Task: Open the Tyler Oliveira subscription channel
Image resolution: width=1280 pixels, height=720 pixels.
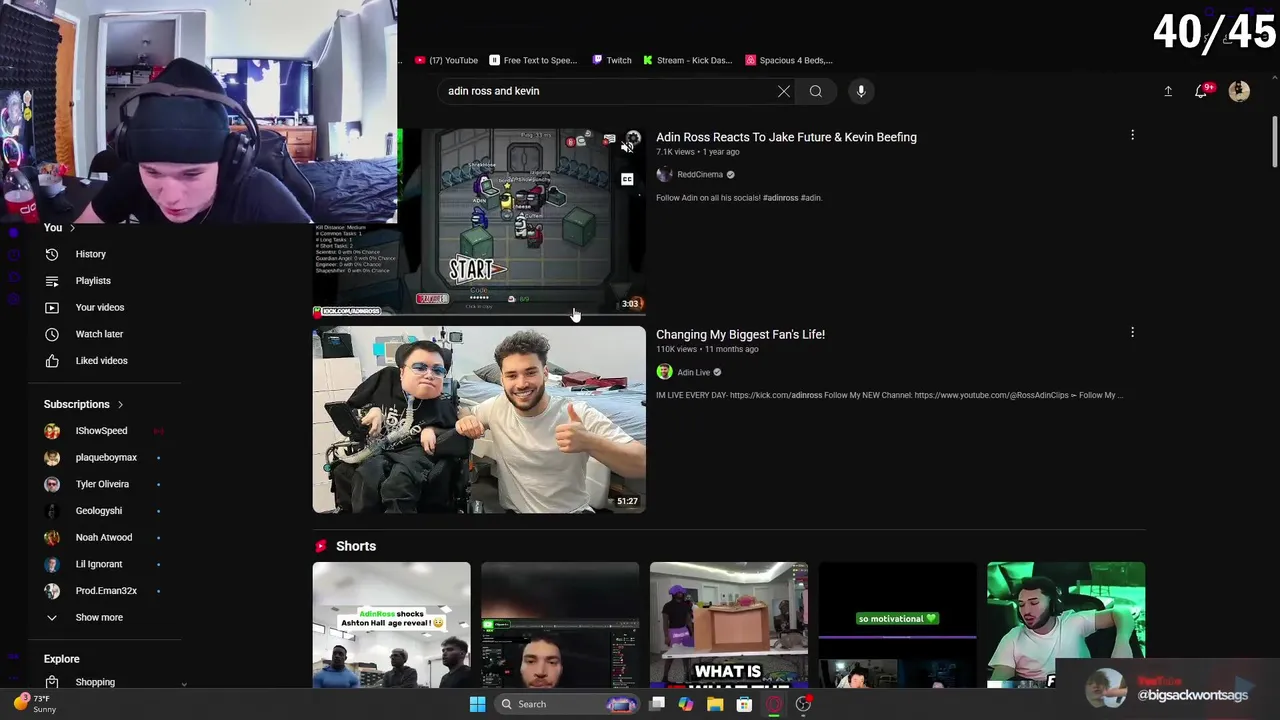Action: 102,484
